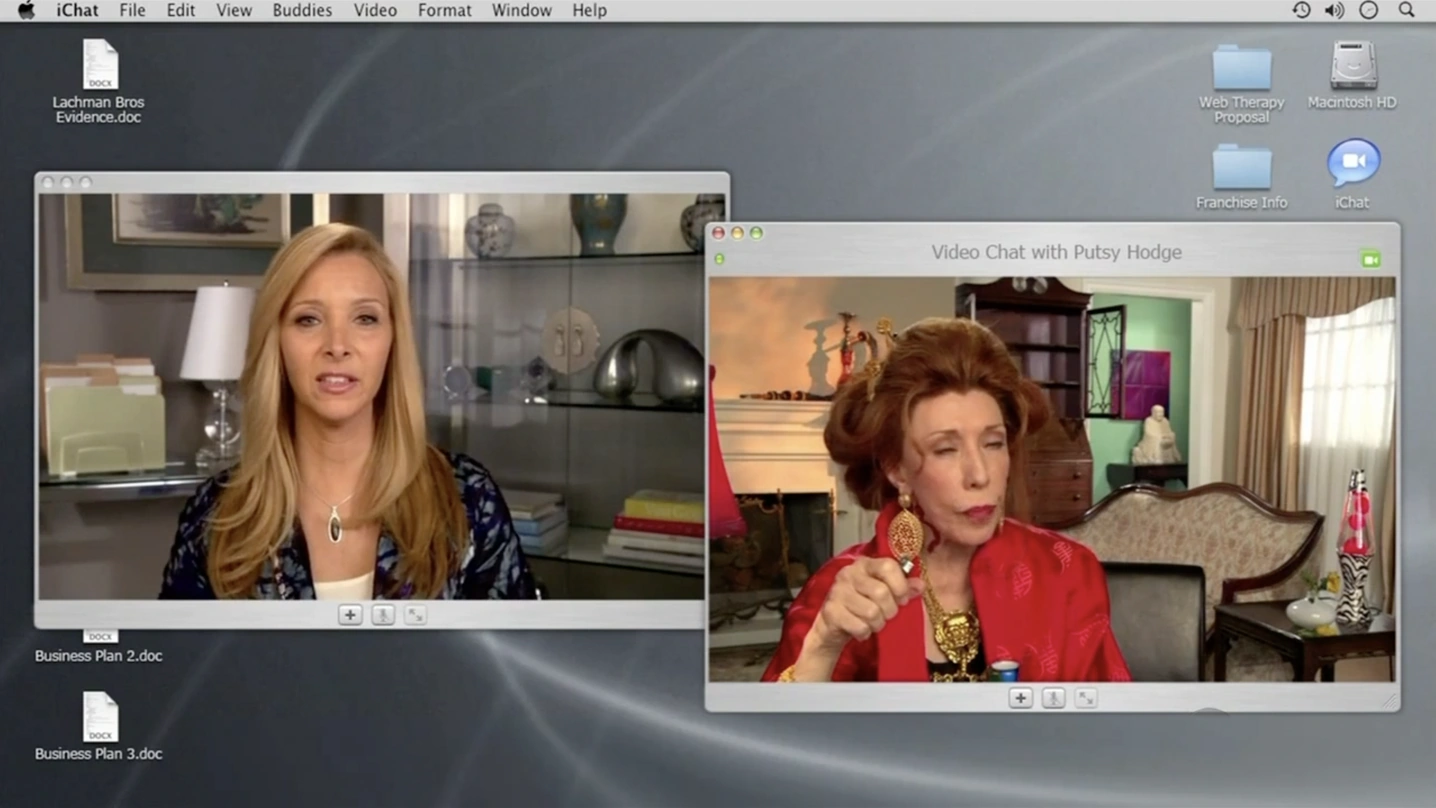The height and width of the screenshot is (808, 1436).
Task: Open the iChat application menu
Action: 77,10
